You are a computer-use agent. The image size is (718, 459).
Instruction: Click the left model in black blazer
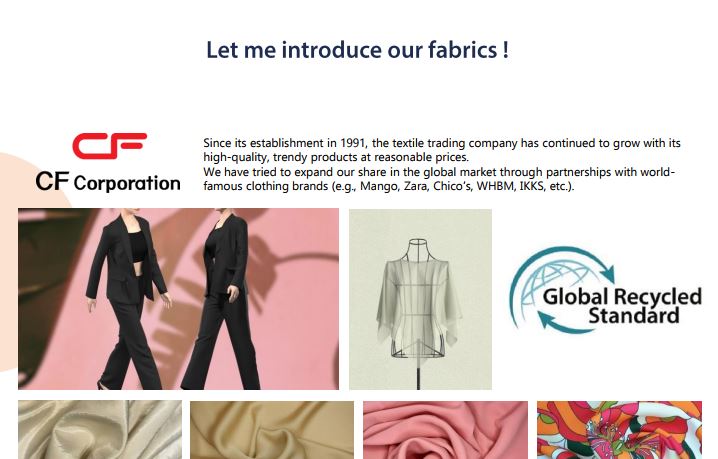(x=126, y=299)
